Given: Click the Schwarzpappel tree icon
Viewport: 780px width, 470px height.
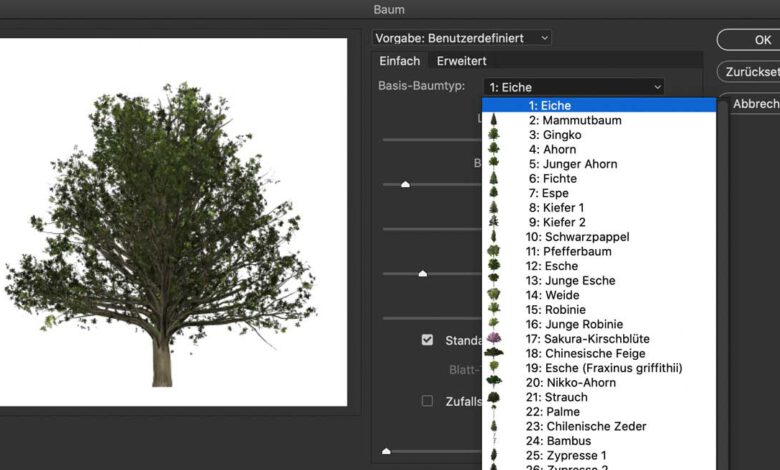Looking at the screenshot, I should click(x=494, y=237).
